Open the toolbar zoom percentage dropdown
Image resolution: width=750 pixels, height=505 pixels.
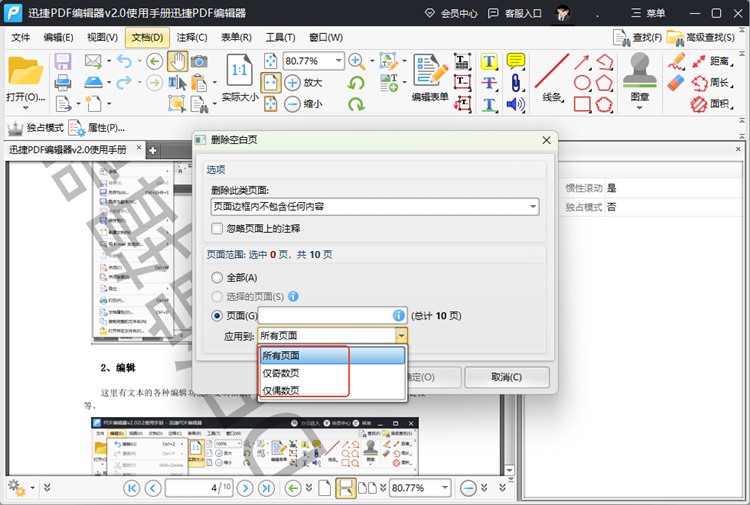point(339,61)
